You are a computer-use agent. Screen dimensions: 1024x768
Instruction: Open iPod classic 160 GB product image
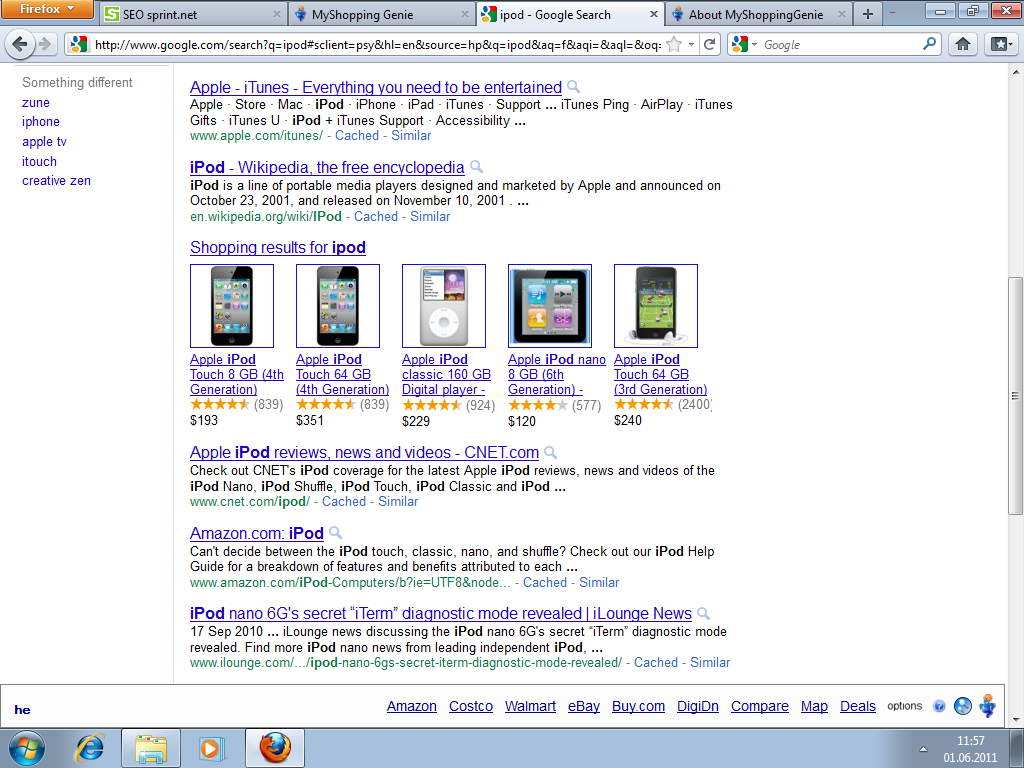pos(444,306)
